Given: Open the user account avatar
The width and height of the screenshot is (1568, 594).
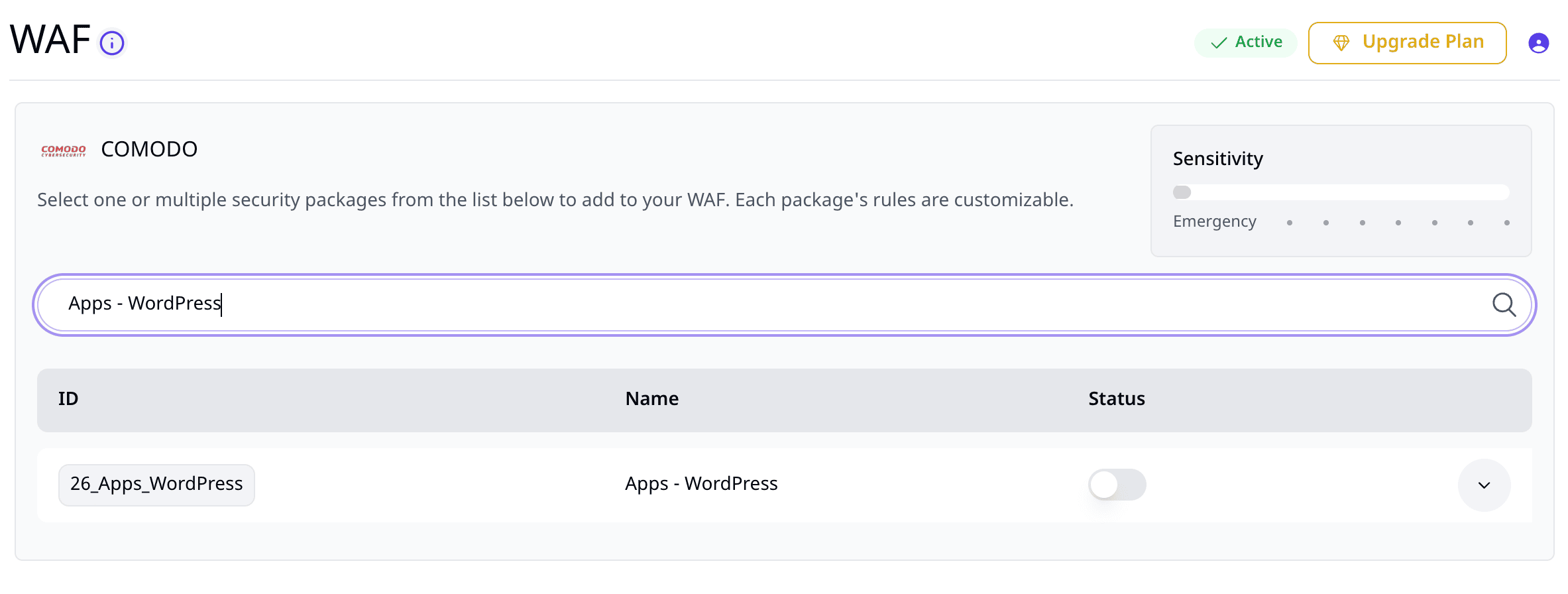Looking at the screenshot, I should [1538, 43].
